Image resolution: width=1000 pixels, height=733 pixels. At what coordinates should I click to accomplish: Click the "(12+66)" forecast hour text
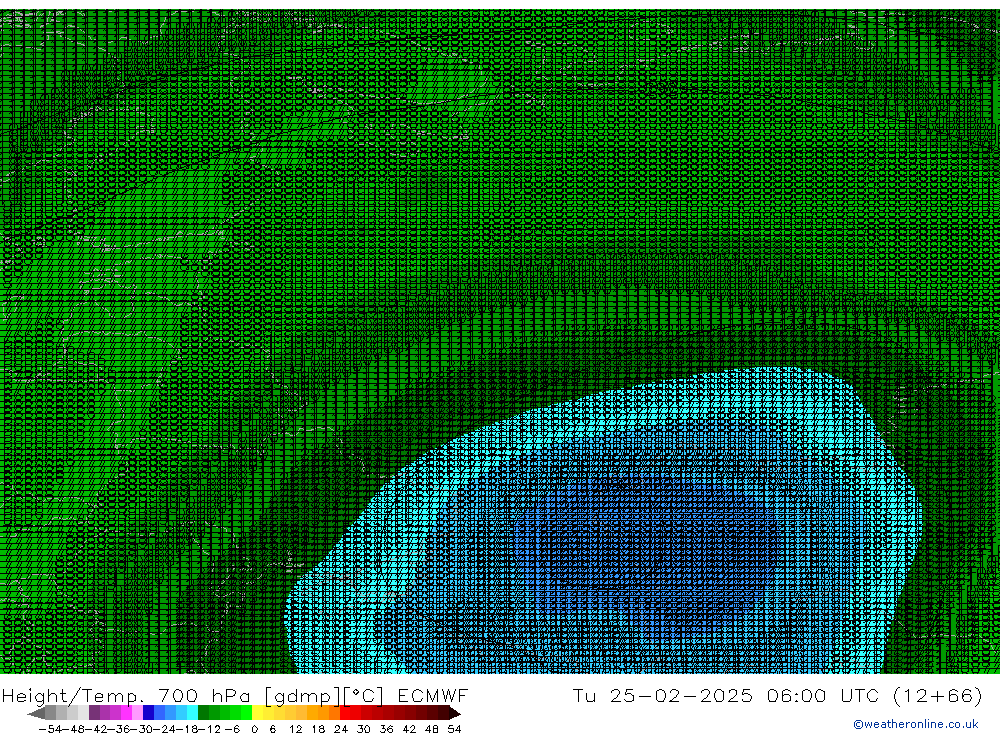click(938, 695)
